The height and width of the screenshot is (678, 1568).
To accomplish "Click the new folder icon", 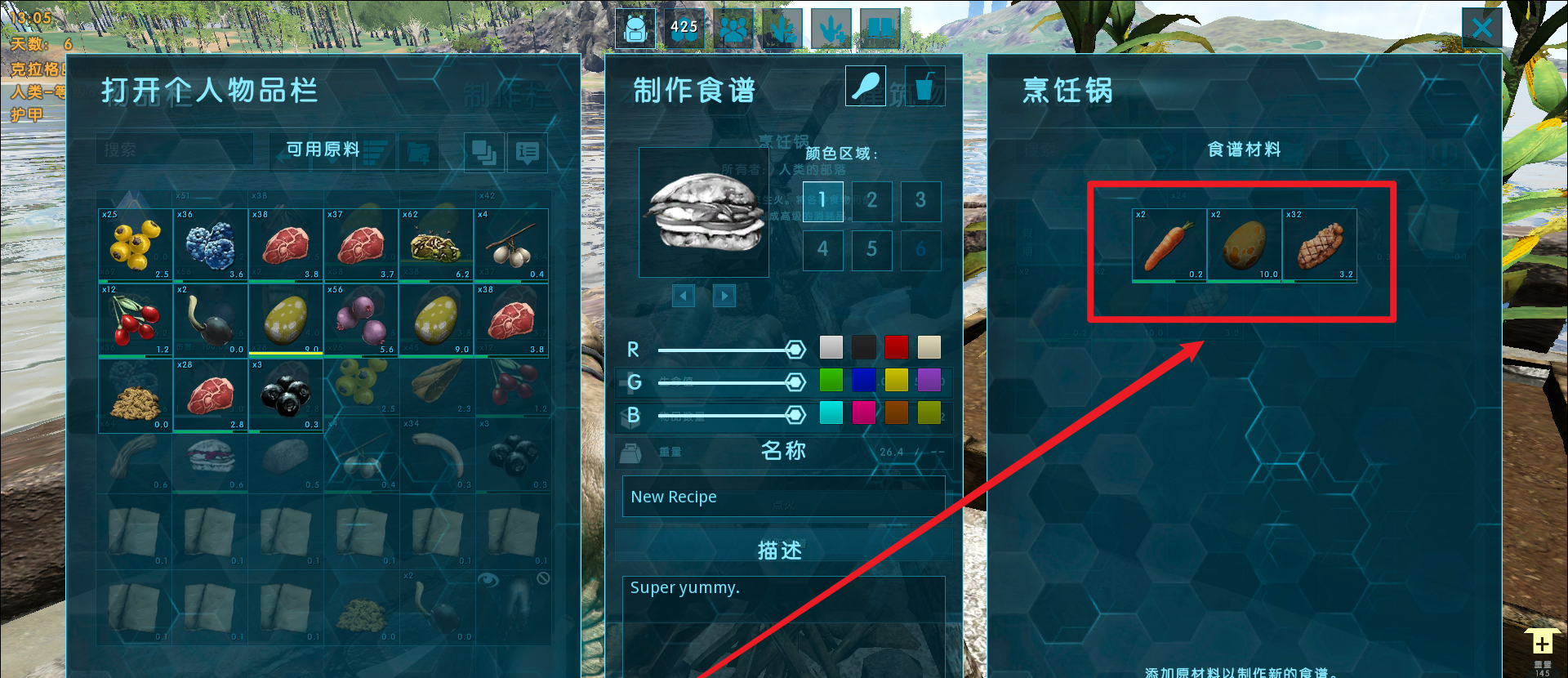I will (x=419, y=152).
